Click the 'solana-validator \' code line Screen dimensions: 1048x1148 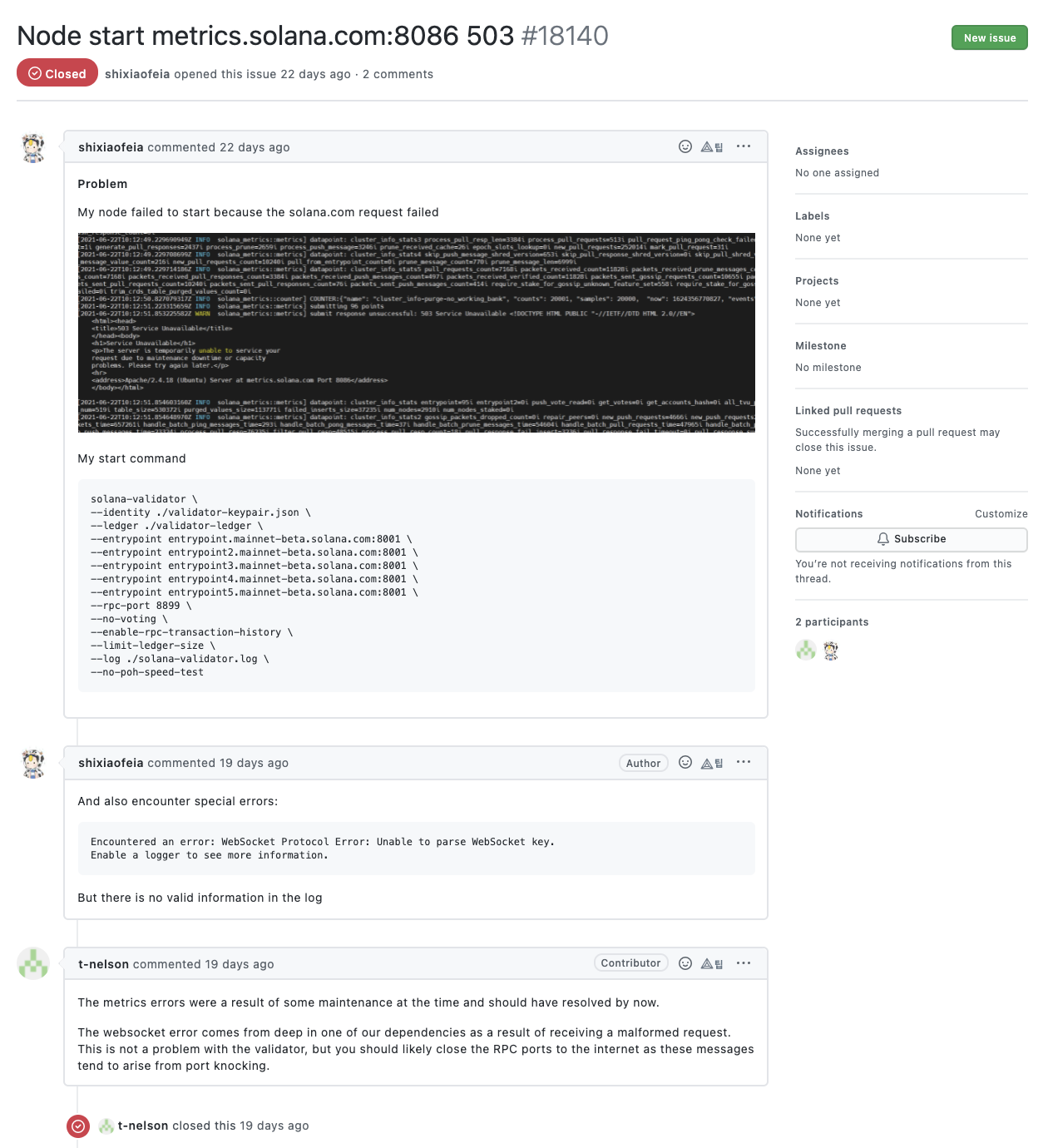144,499
